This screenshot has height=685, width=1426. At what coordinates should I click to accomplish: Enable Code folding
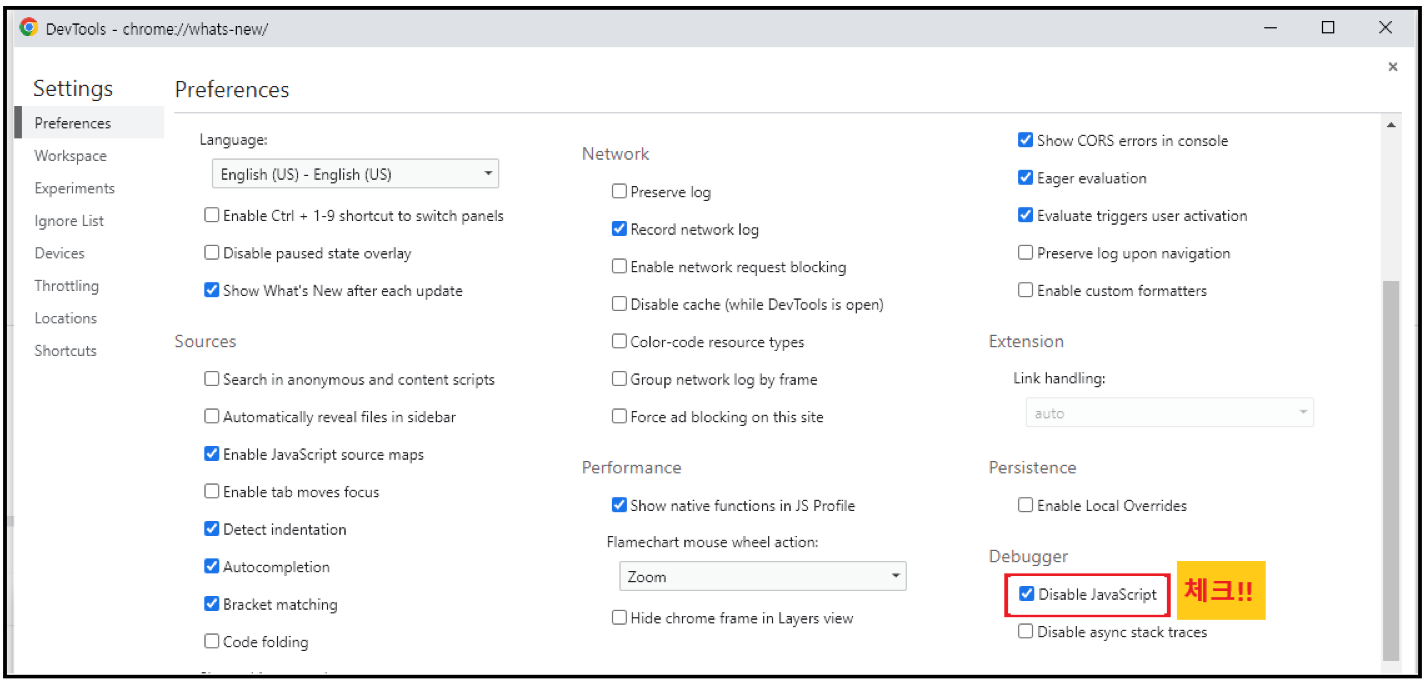(212, 641)
